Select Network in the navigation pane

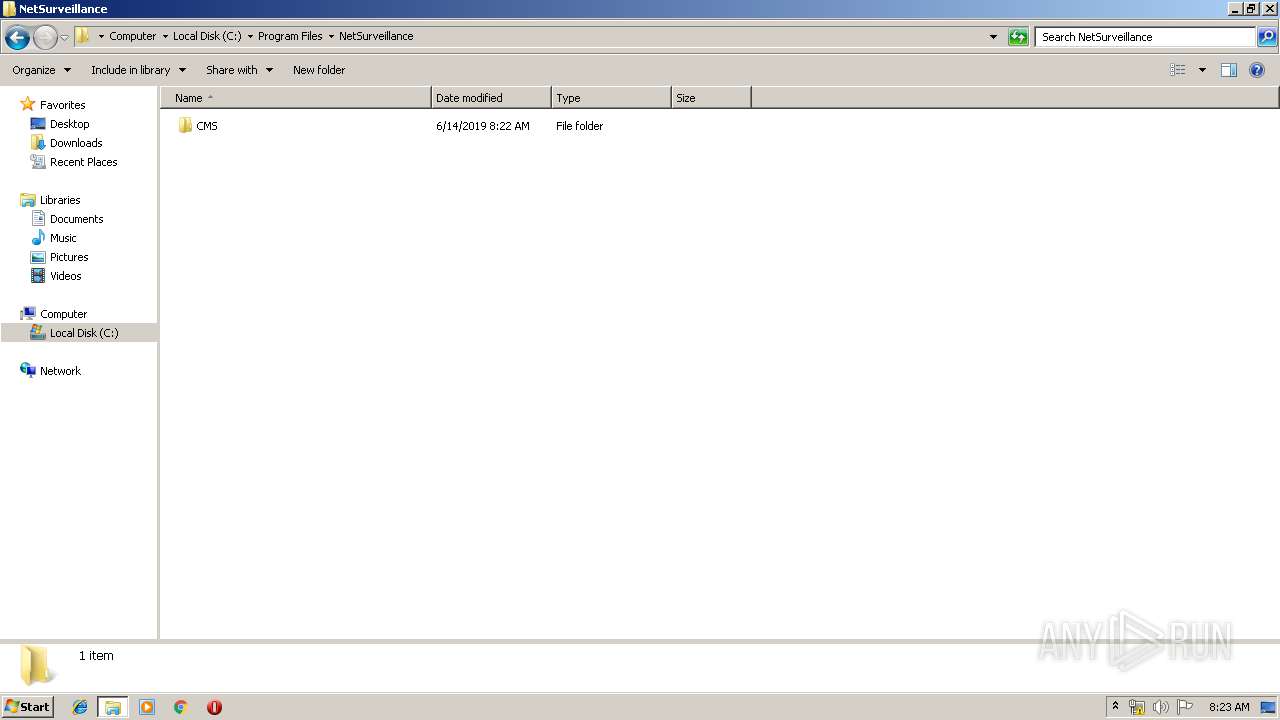tap(50, 371)
